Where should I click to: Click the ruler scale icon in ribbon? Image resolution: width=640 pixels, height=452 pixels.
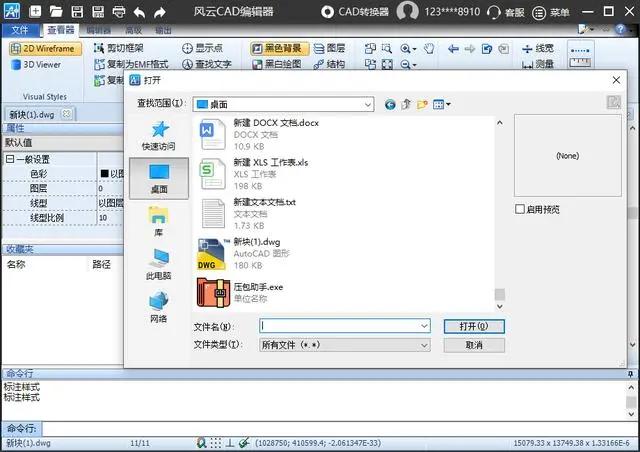pyautogui.click(x=580, y=63)
